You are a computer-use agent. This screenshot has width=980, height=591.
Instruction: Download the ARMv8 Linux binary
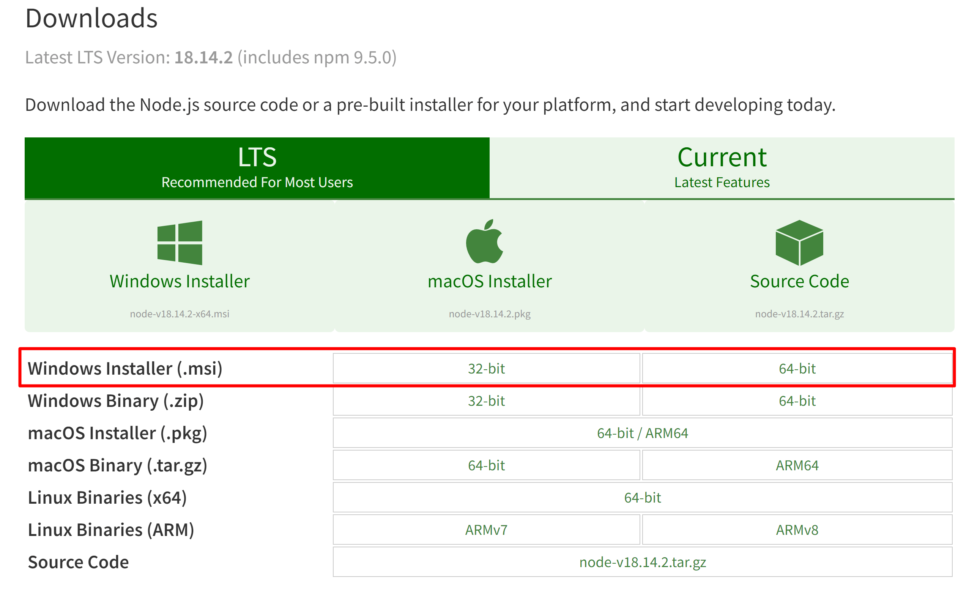[797, 530]
